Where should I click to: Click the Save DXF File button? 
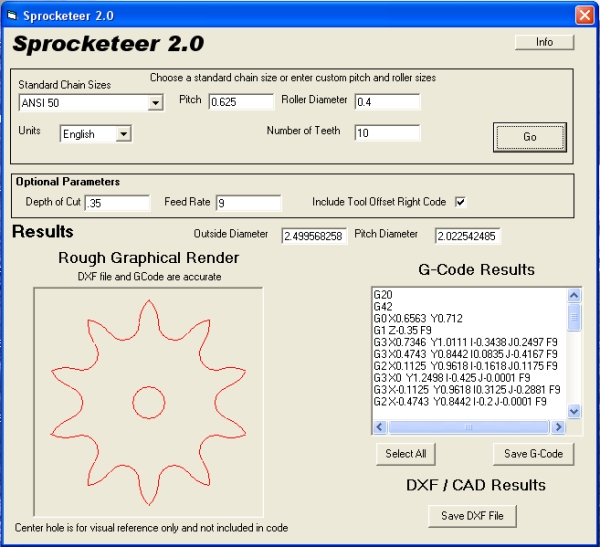tap(473, 516)
